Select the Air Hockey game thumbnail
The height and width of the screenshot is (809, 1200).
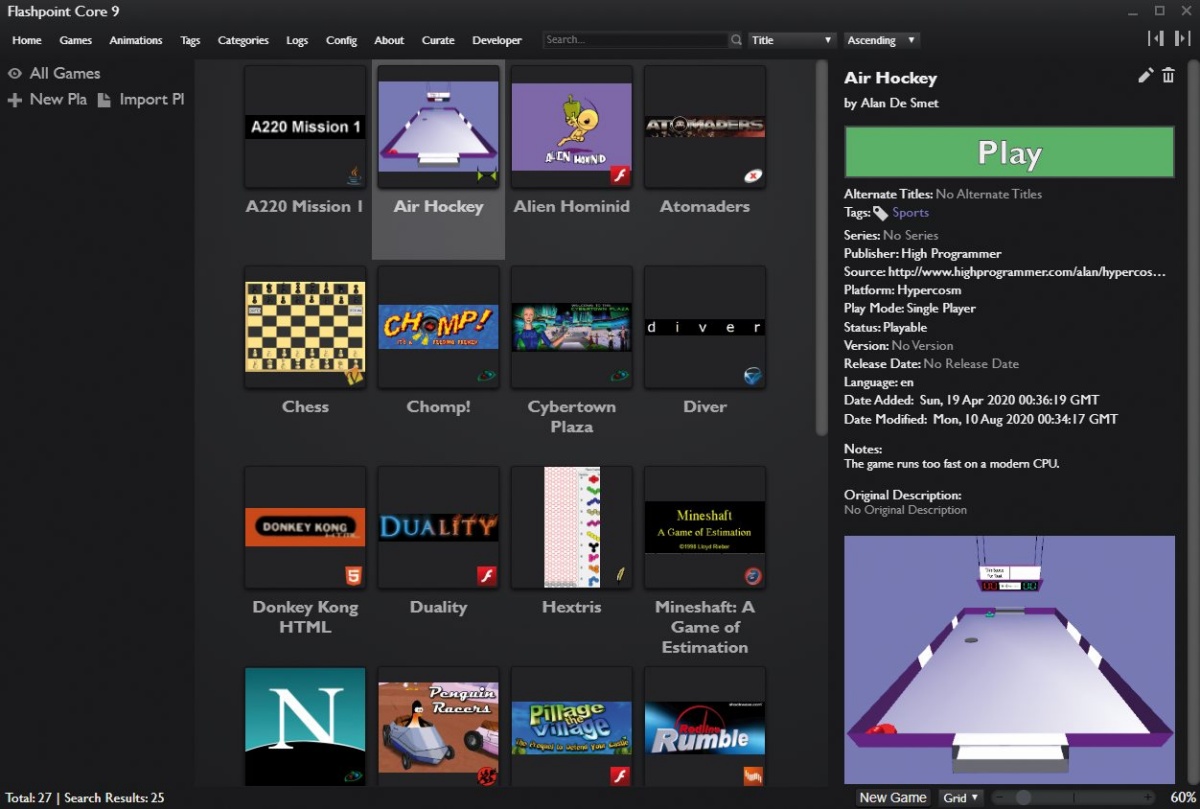coord(438,127)
